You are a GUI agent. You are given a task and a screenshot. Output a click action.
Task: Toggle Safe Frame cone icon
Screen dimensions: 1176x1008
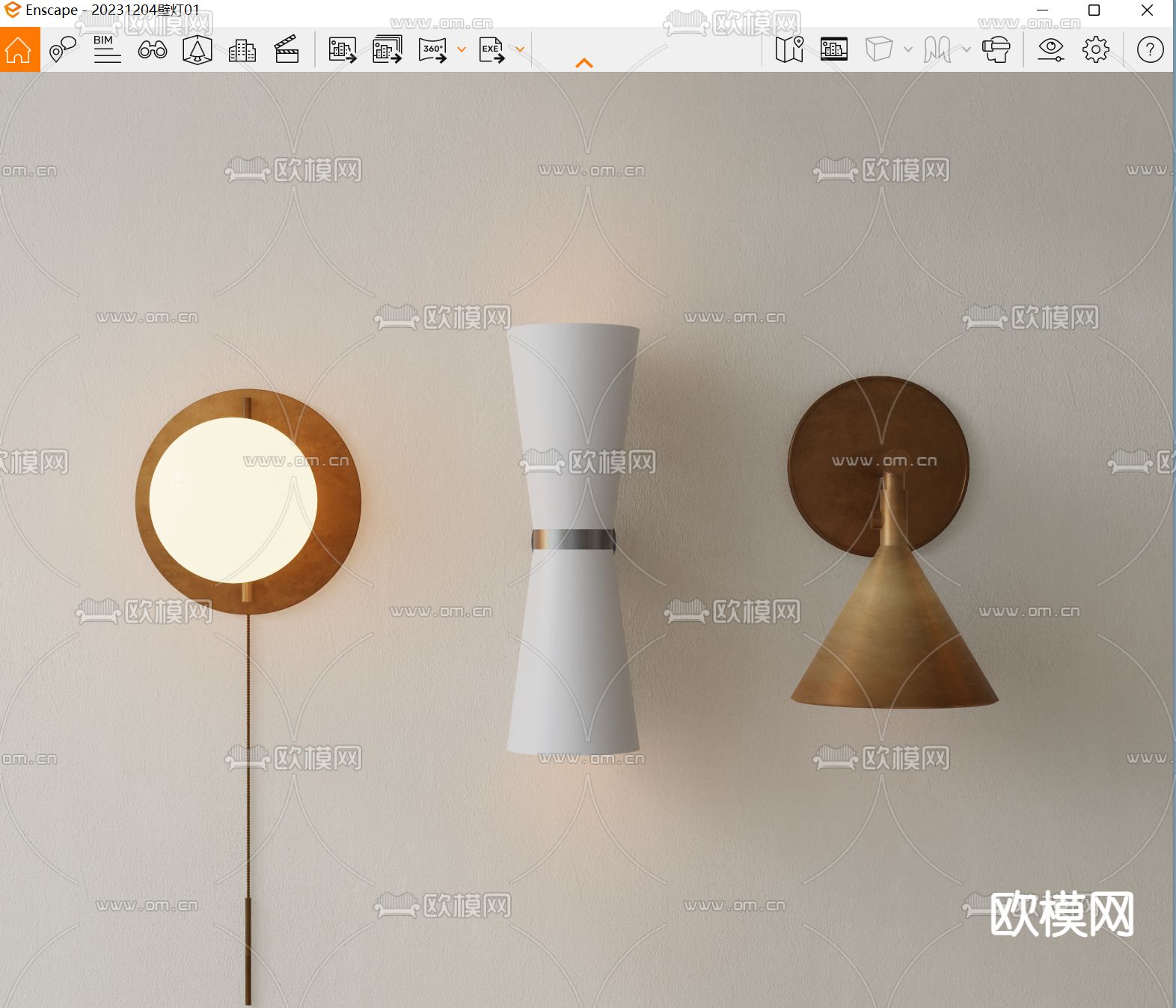(x=197, y=50)
